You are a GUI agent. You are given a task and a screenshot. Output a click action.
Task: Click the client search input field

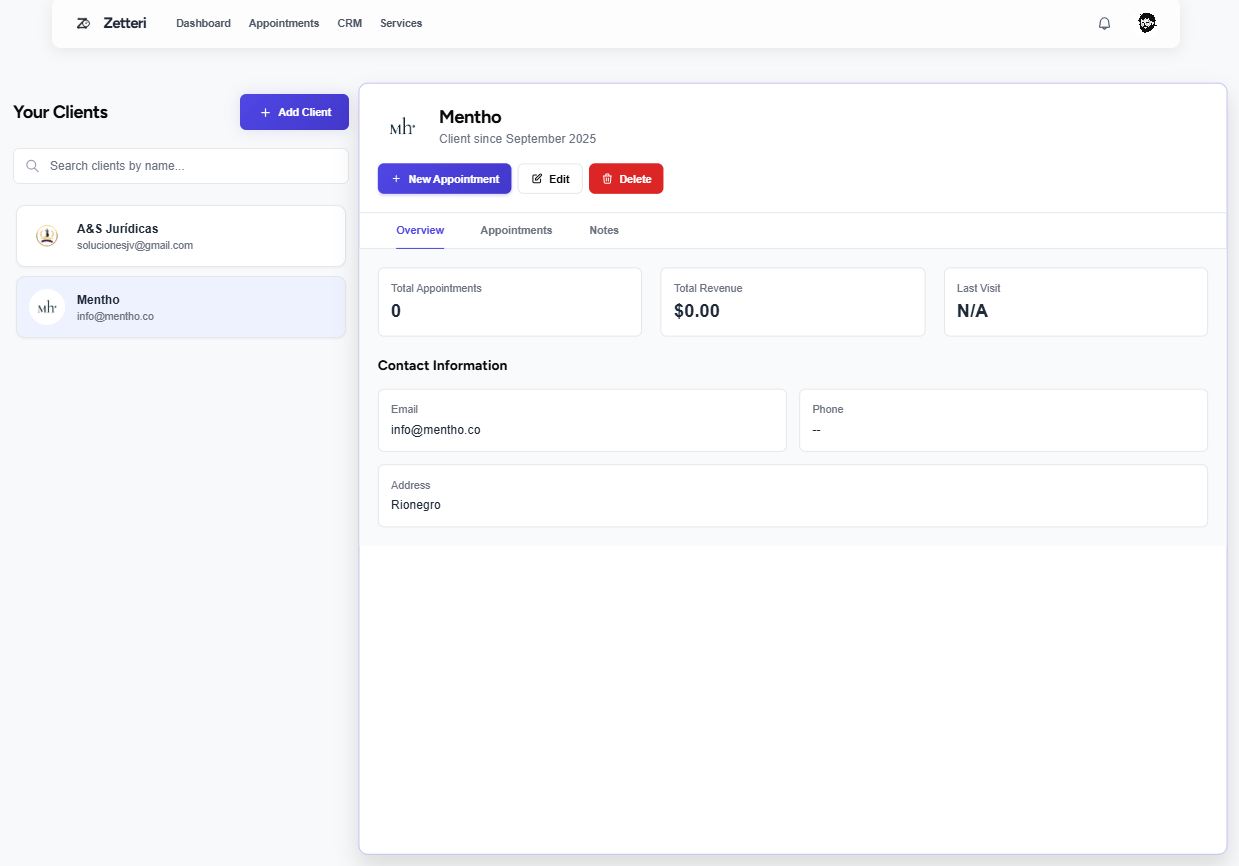[180, 165]
